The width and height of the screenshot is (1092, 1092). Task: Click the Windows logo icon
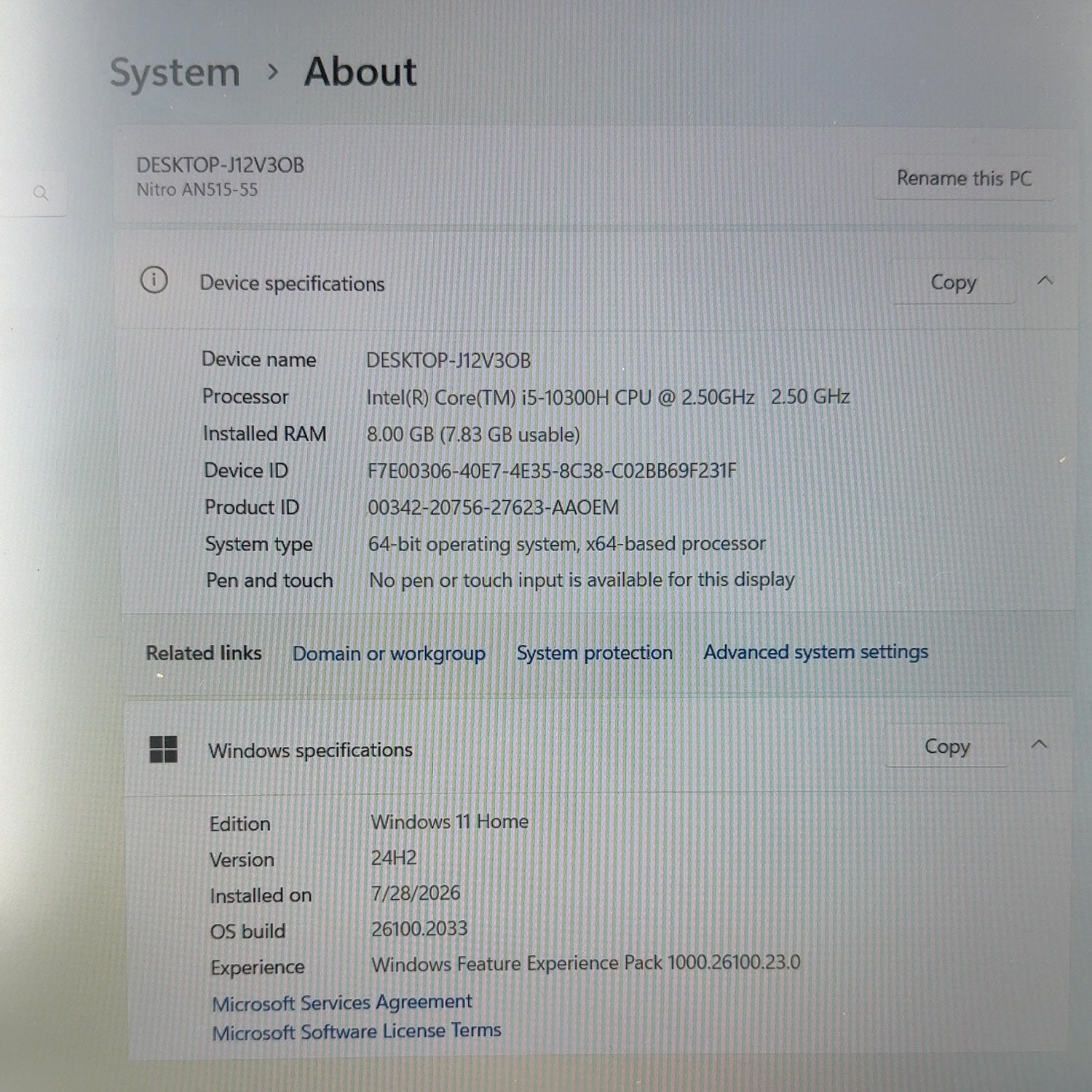tap(163, 749)
